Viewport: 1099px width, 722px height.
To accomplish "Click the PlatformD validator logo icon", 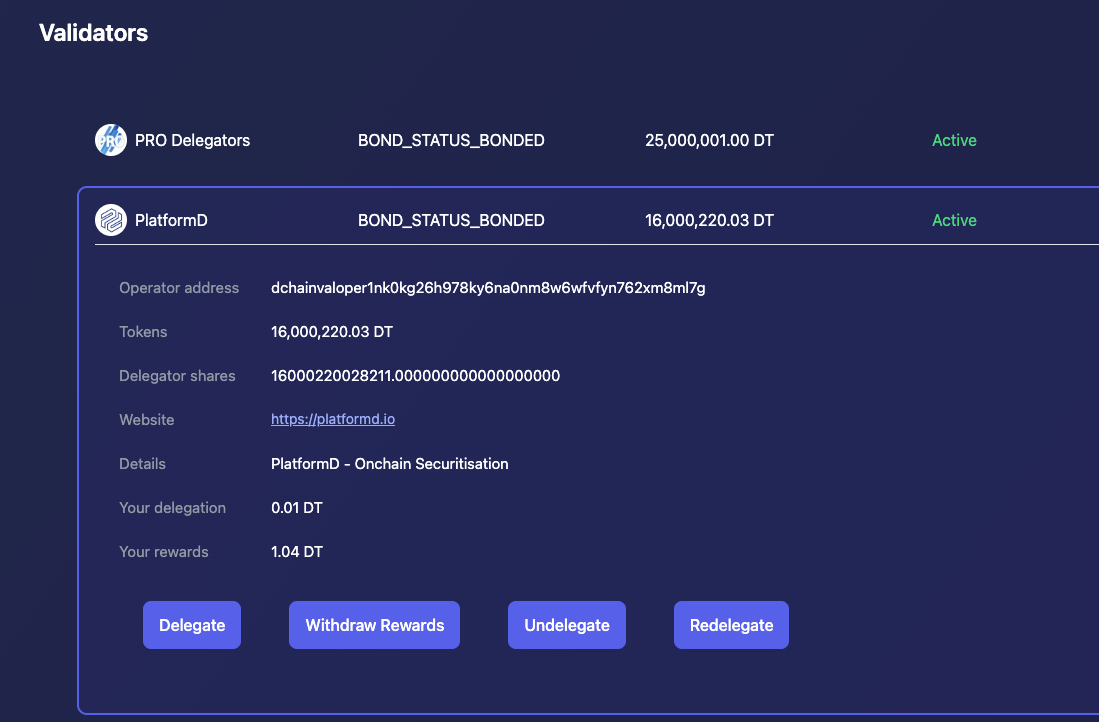I will [x=109, y=220].
